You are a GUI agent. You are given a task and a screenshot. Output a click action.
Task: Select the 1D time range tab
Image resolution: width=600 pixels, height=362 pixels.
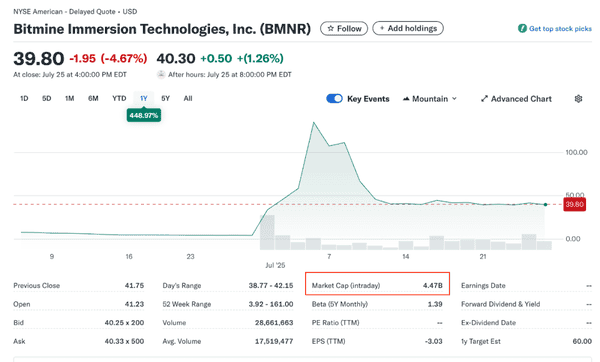coord(24,98)
